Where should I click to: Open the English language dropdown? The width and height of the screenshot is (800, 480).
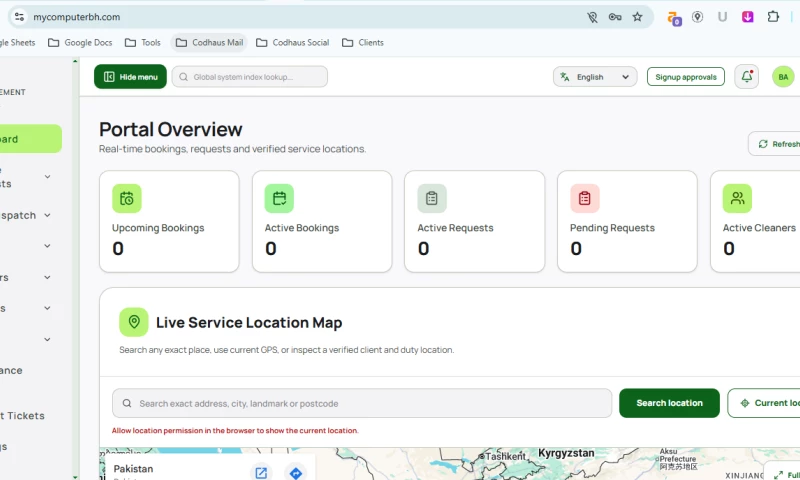pos(595,77)
